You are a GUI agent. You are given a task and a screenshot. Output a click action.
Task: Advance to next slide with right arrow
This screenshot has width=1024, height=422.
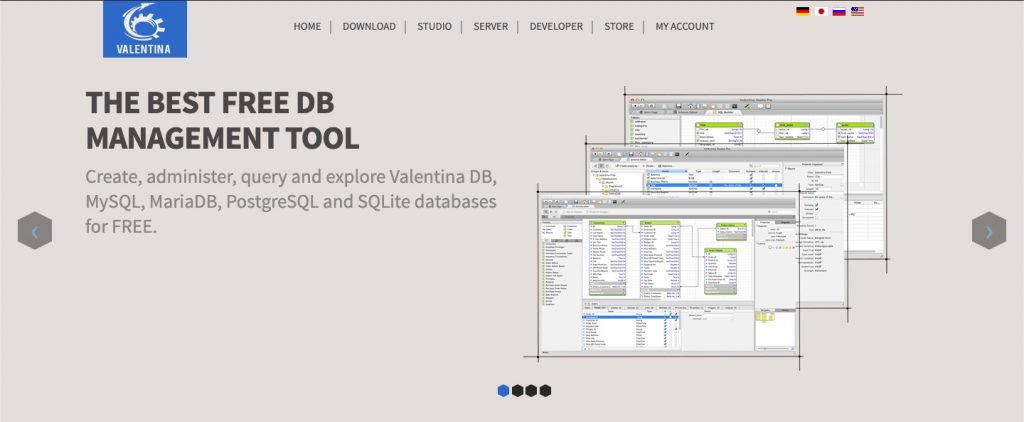click(989, 231)
